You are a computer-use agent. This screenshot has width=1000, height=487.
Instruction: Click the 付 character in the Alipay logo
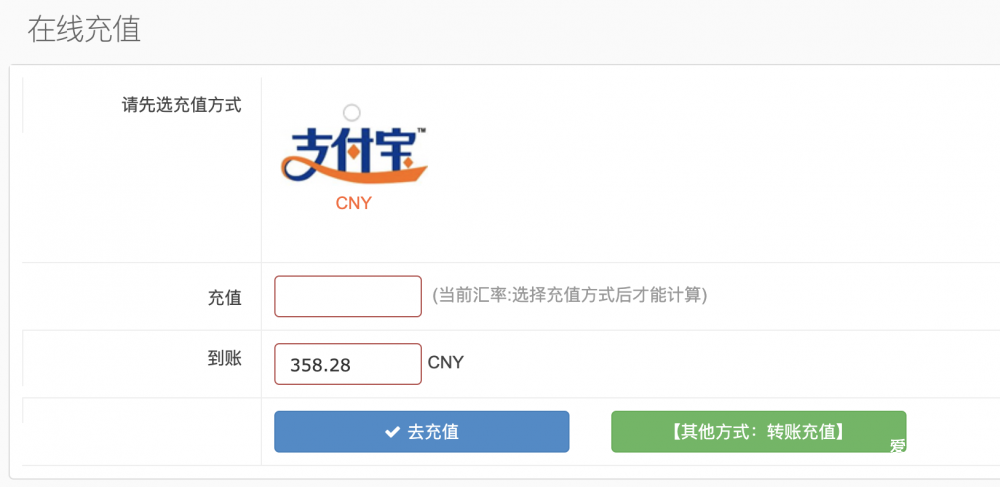pos(357,152)
